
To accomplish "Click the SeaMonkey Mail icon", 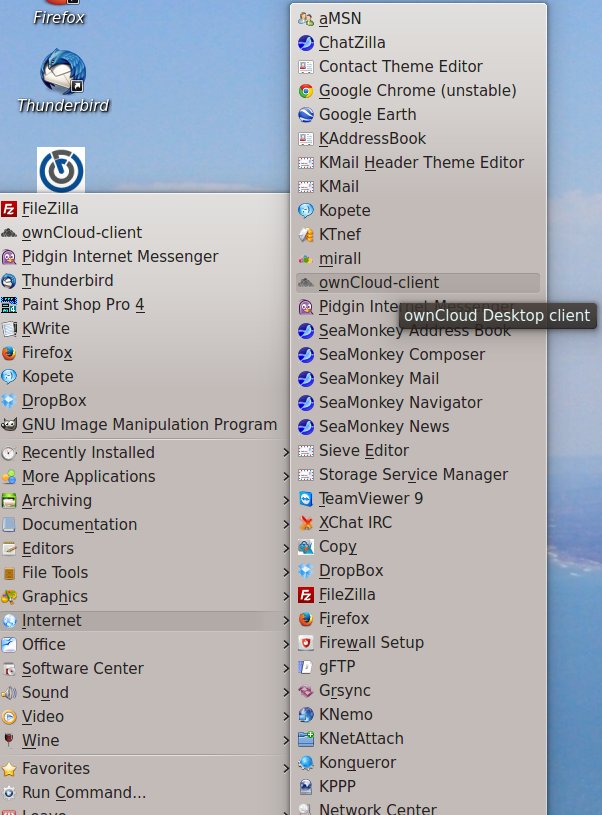I will [x=306, y=379].
